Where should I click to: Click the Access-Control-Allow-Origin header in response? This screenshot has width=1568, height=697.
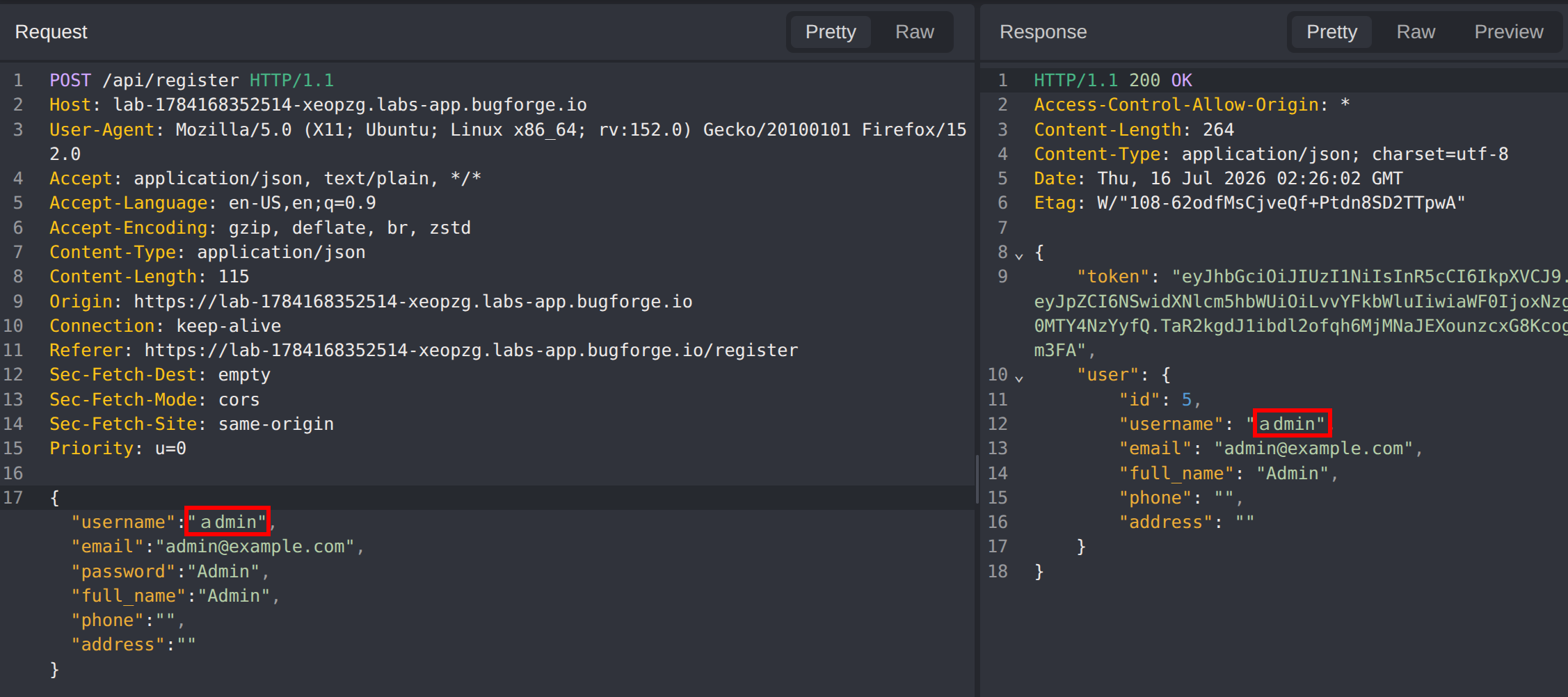[1176, 104]
